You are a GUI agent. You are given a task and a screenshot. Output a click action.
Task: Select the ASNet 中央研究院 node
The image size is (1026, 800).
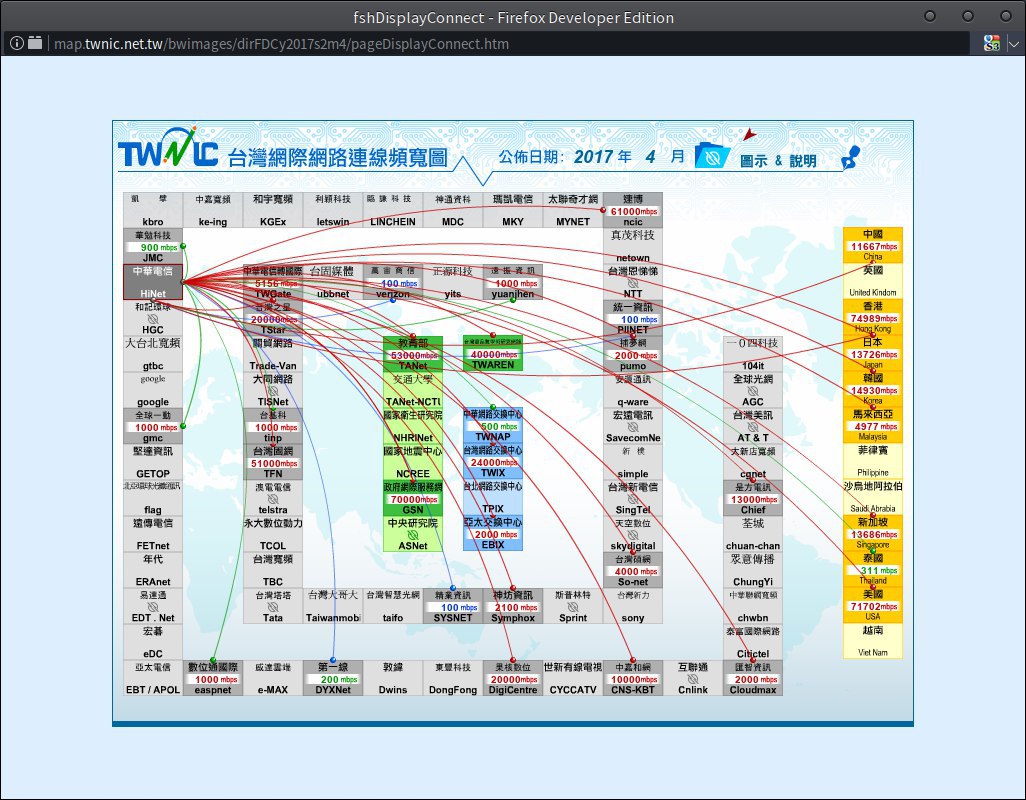[x=413, y=534]
